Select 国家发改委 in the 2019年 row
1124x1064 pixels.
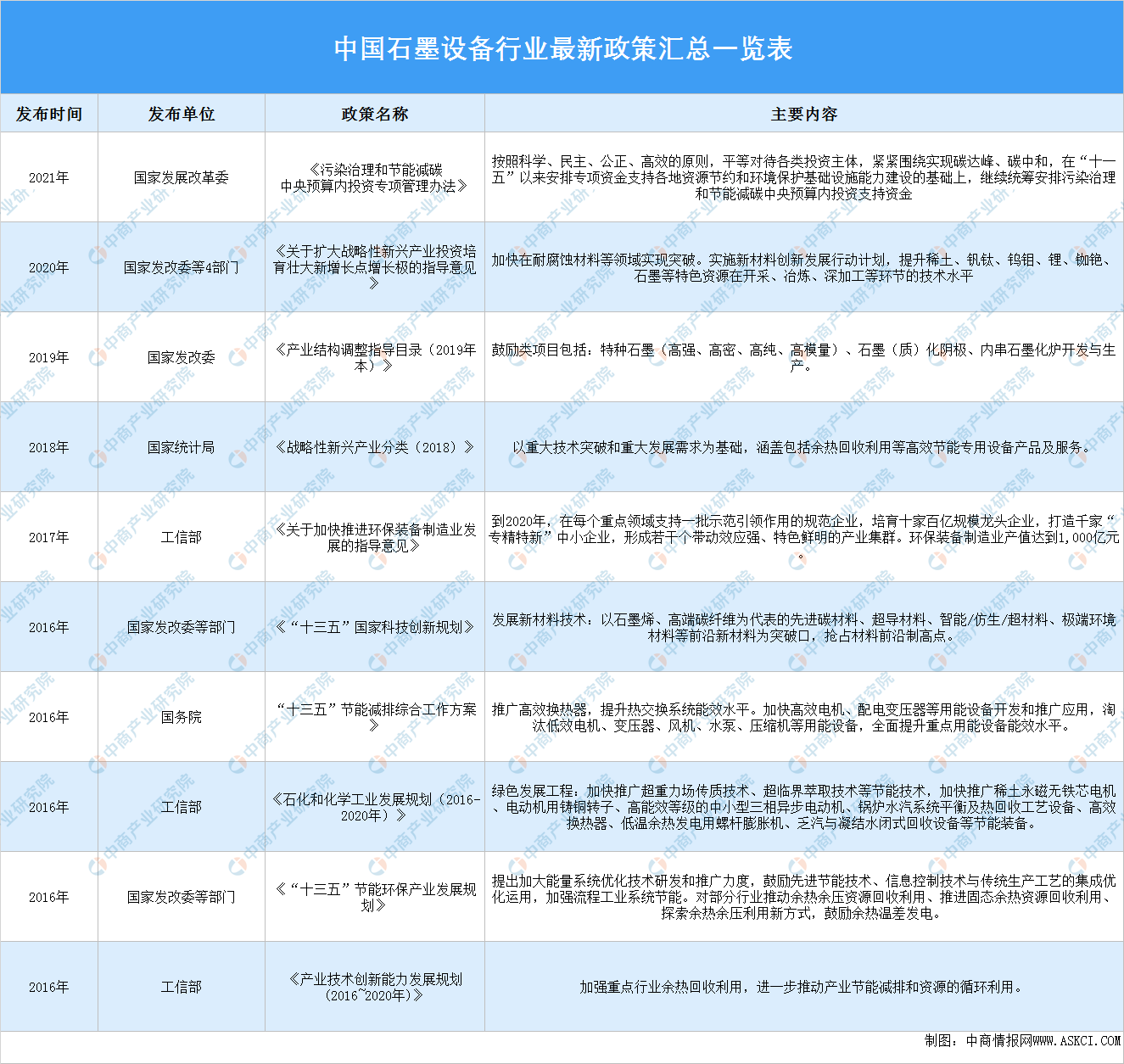pos(182,357)
